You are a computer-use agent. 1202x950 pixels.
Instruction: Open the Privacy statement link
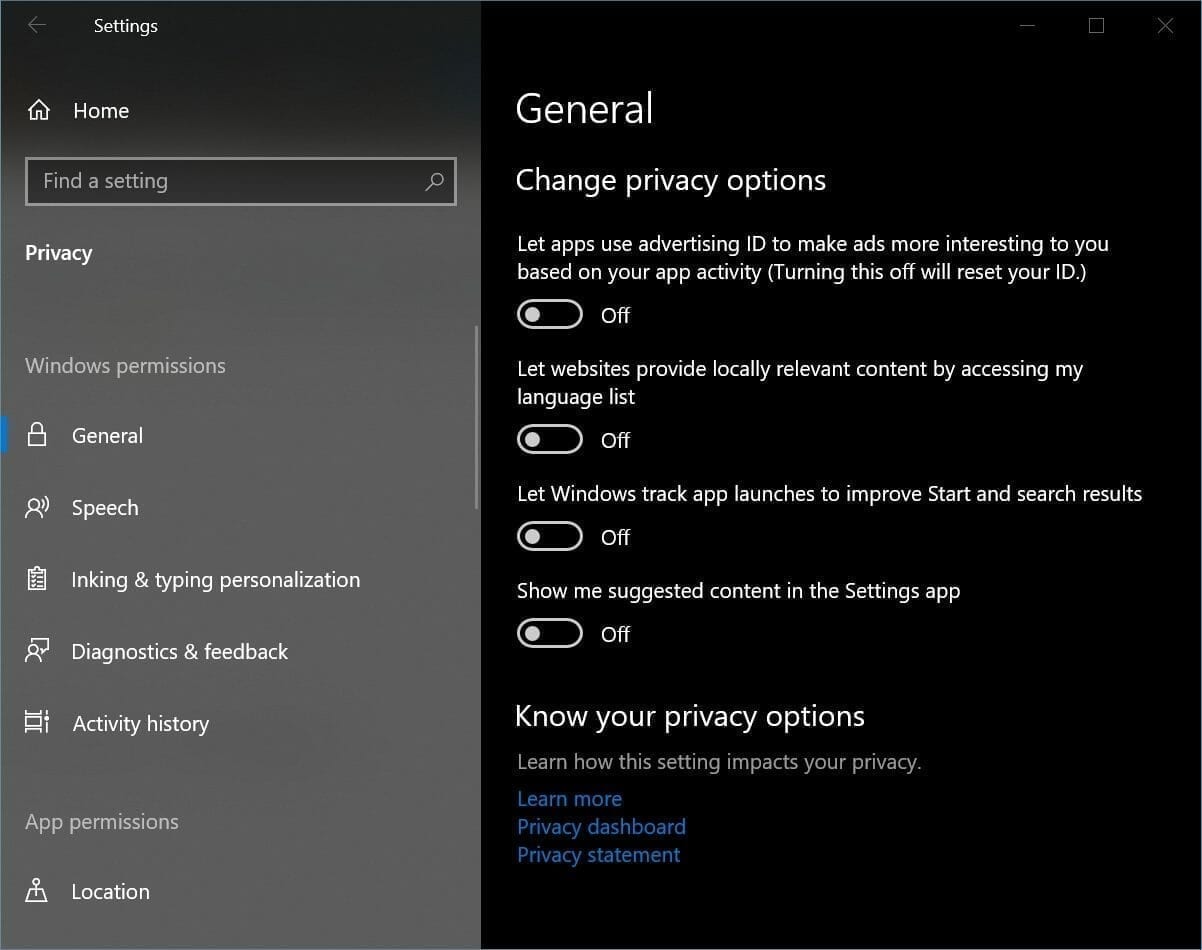coord(598,854)
